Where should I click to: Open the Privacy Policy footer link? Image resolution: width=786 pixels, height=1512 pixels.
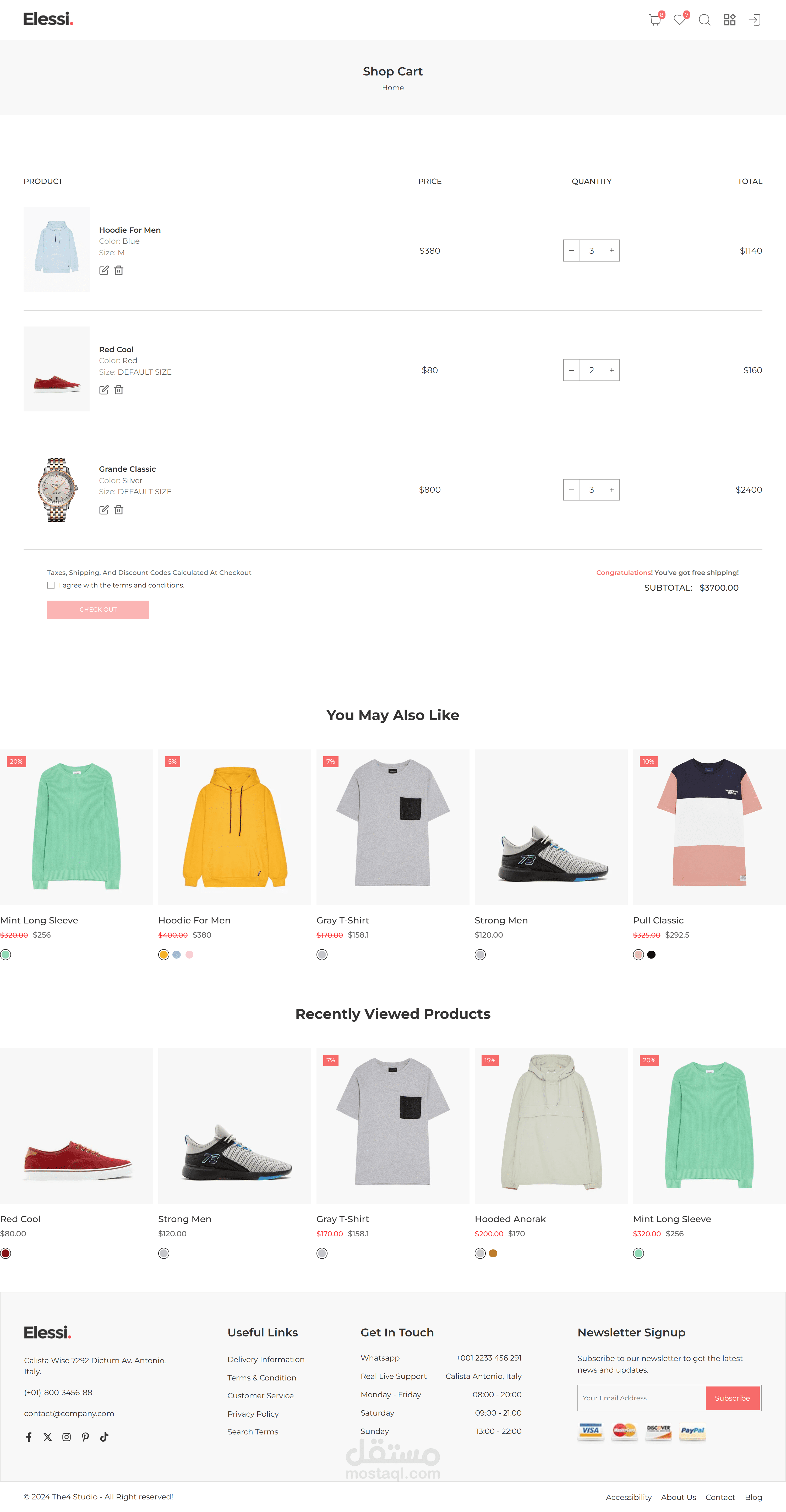(x=253, y=1414)
